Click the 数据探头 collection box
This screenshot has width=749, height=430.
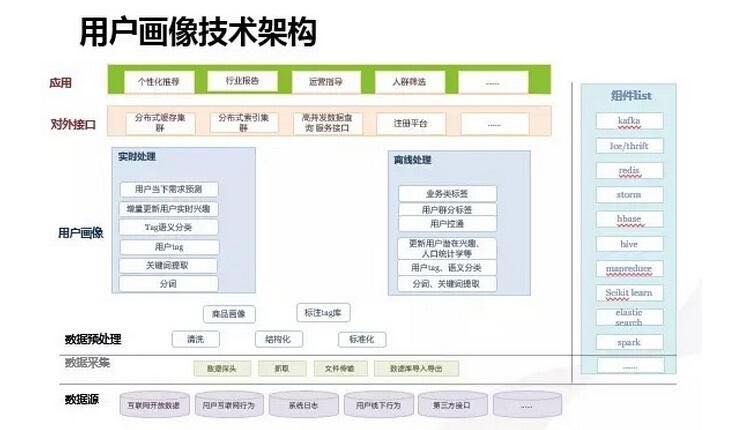[x=222, y=369]
